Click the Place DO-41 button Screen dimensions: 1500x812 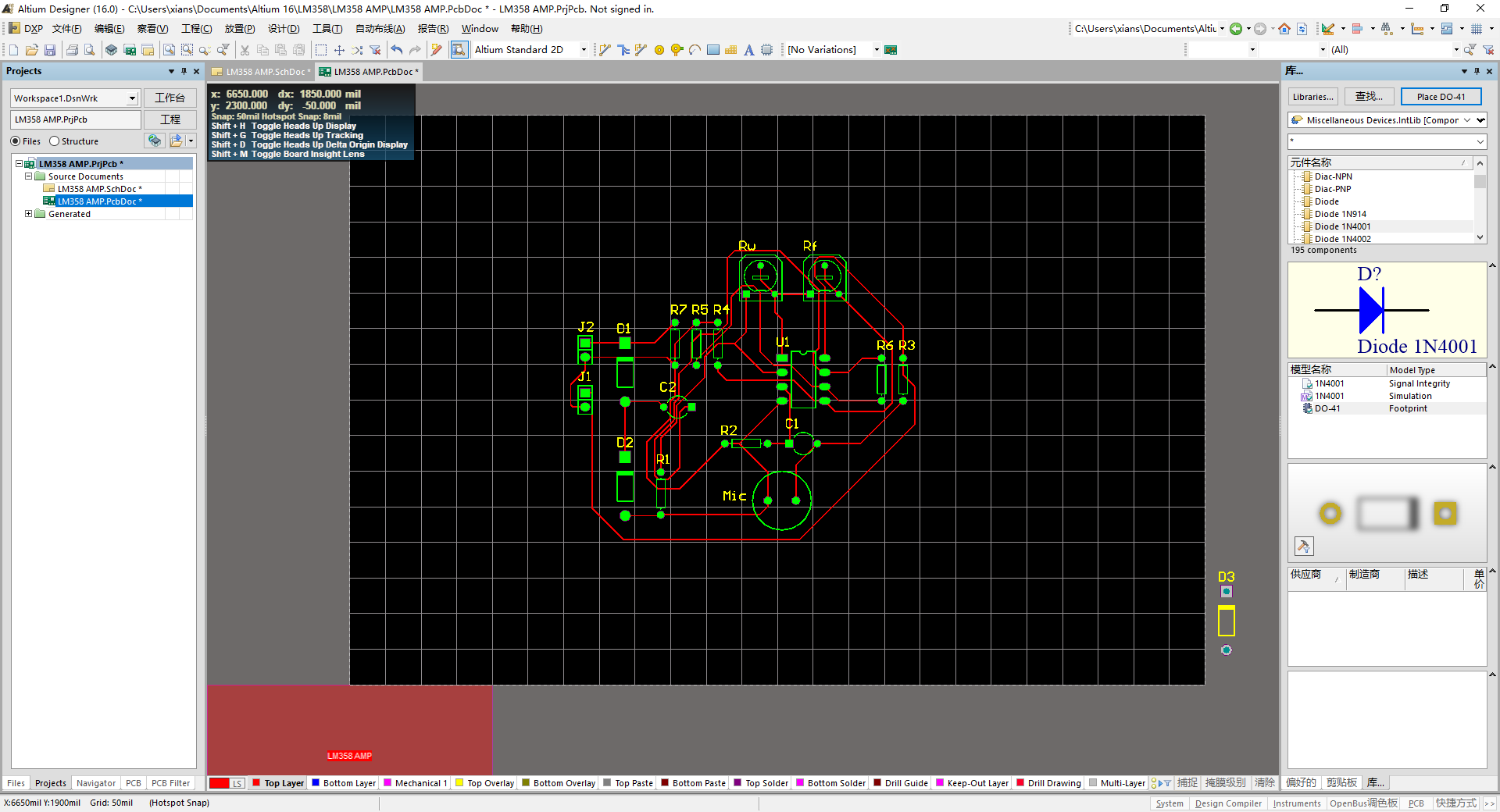pyautogui.click(x=1440, y=96)
